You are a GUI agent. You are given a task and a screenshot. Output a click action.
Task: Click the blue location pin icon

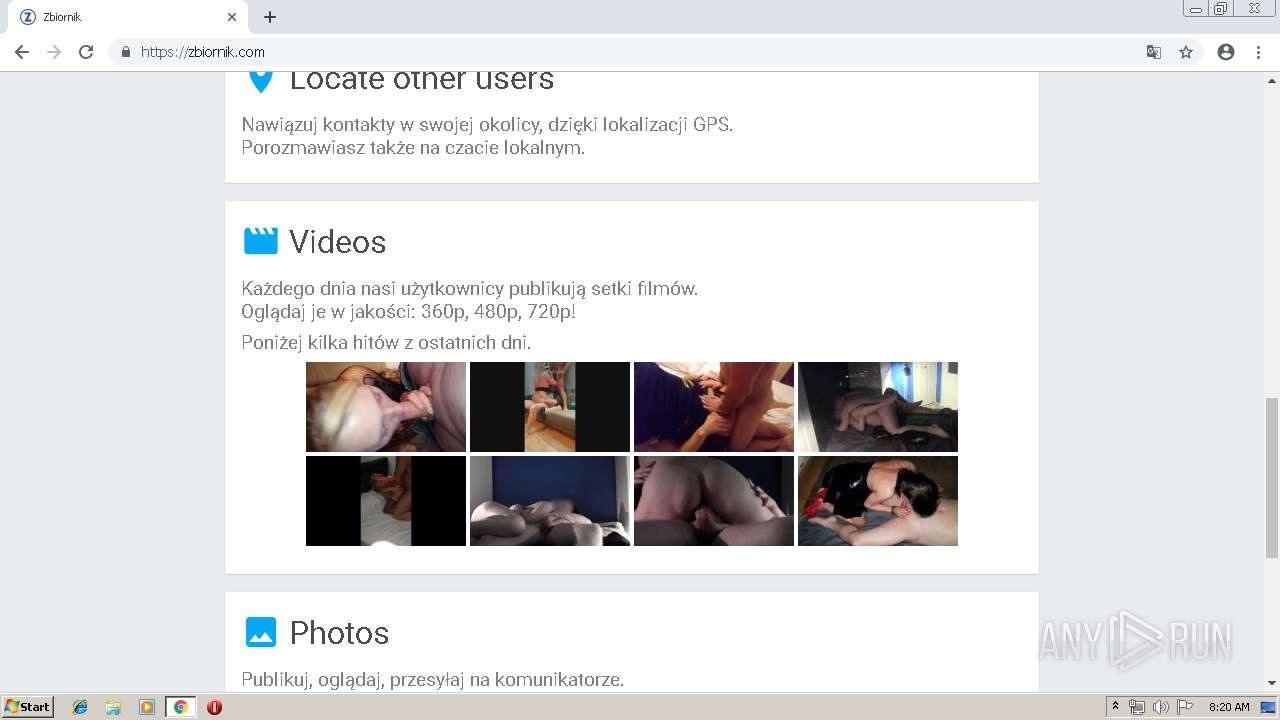[261, 80]
